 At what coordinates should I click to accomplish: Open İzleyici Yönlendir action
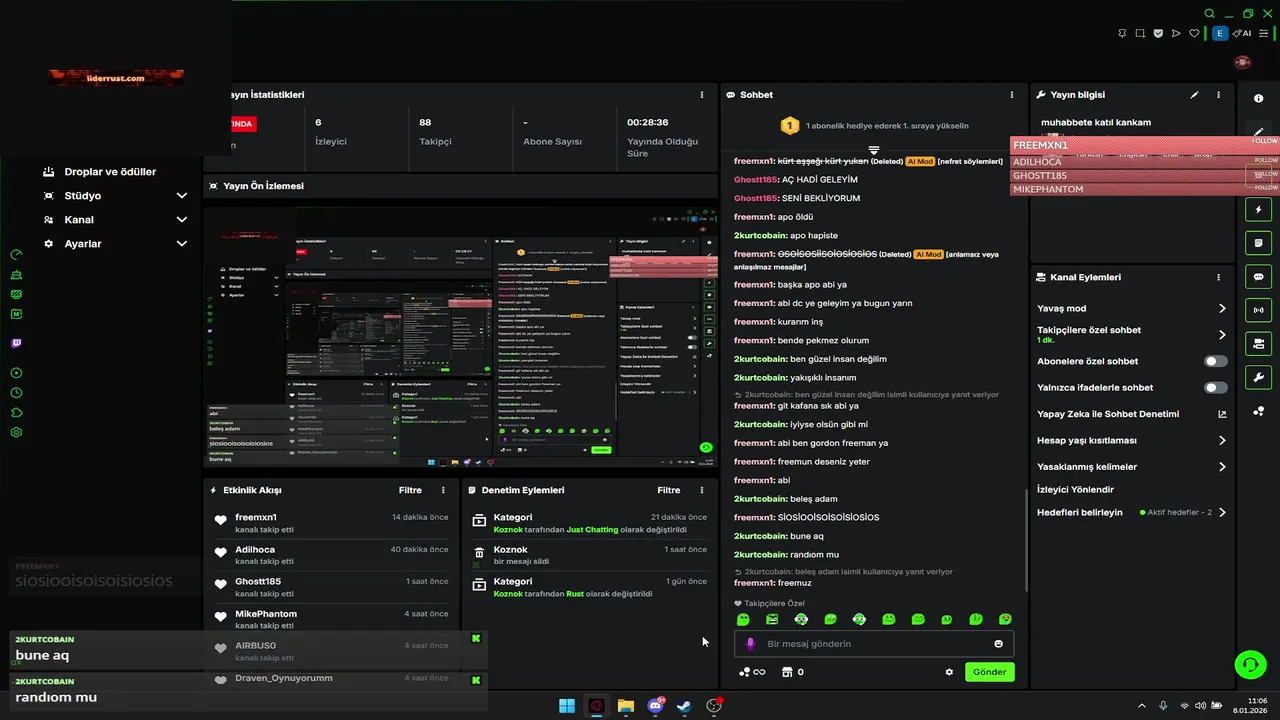coord(1075,489)
